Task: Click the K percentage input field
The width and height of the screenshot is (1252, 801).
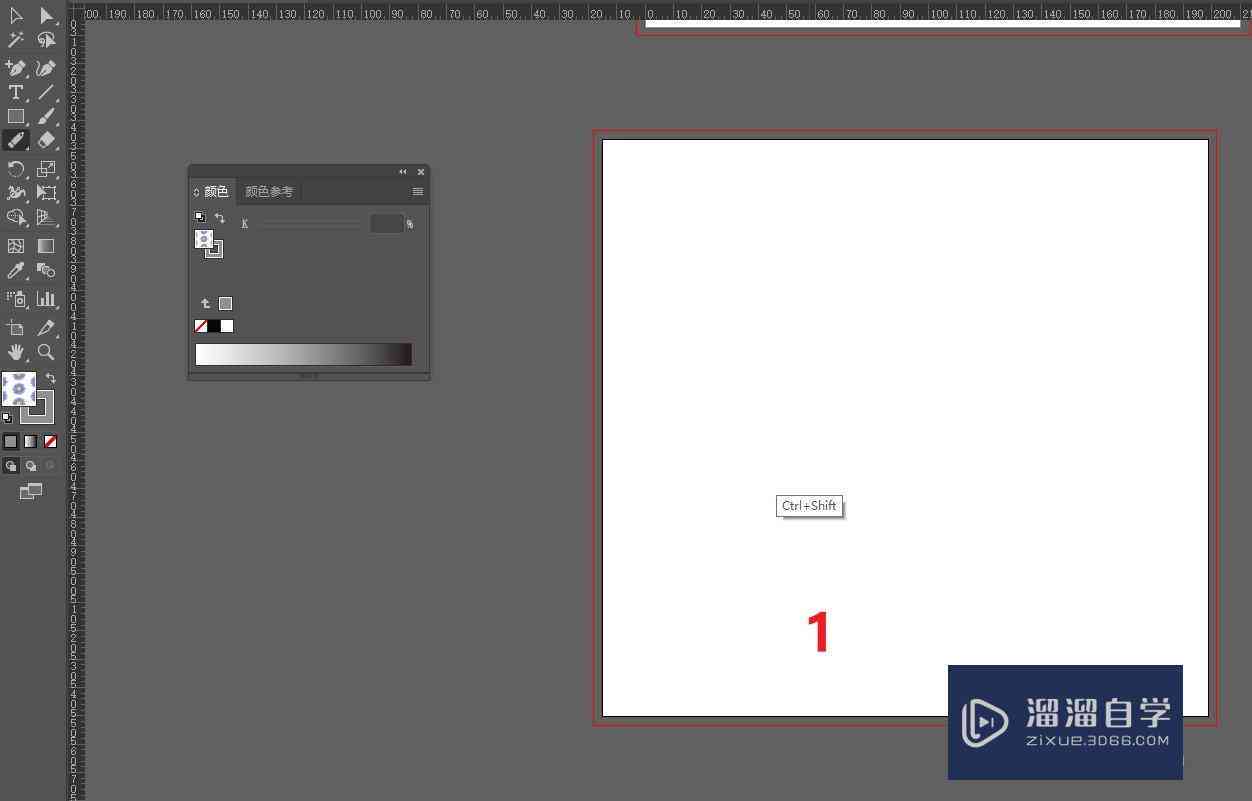Action: click(387, 224)
